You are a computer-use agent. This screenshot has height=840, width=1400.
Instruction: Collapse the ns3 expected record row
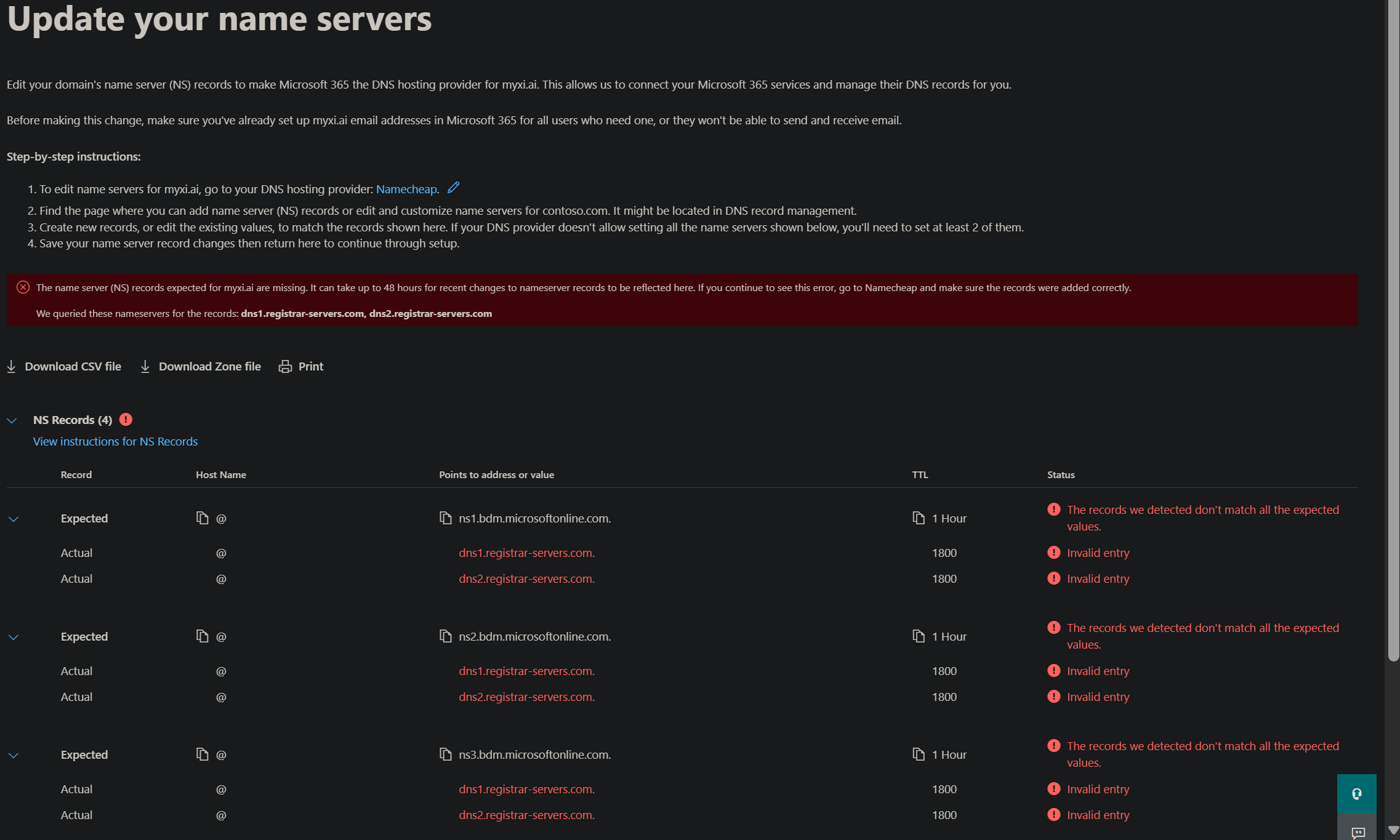tap(14, 755)
